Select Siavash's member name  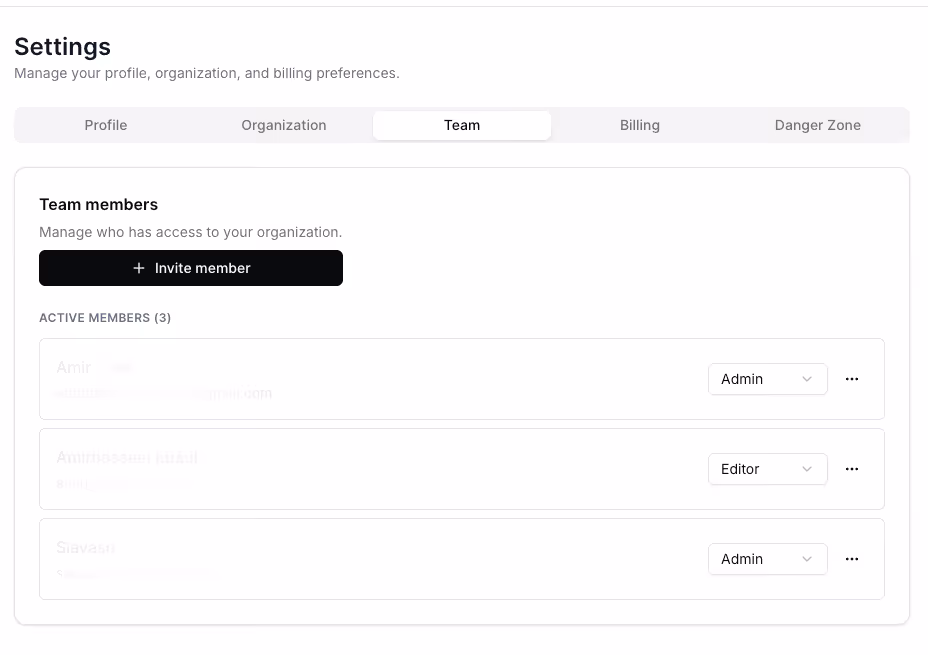85,547
